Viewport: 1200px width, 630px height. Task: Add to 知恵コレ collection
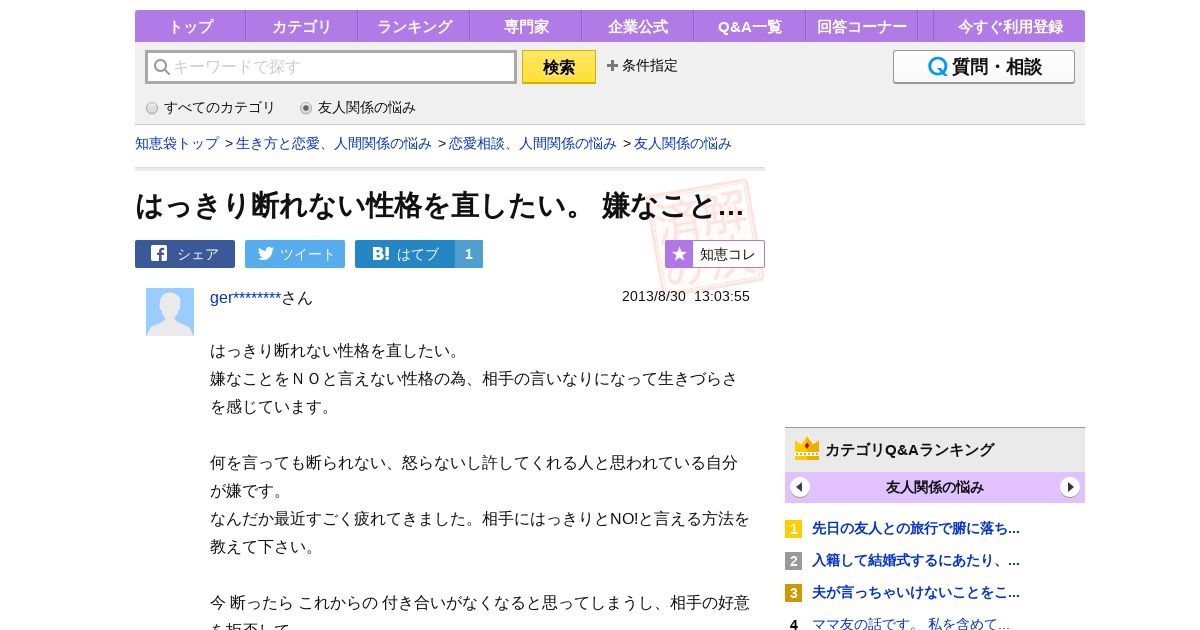click(715, 254)
